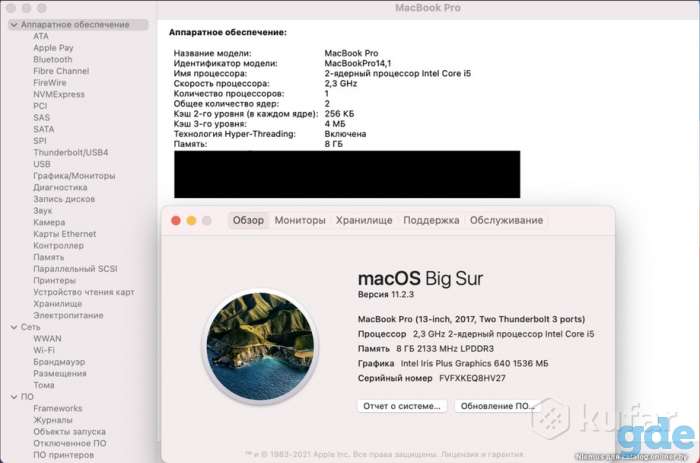Select Камера in the sidebar

pos(49,222)
